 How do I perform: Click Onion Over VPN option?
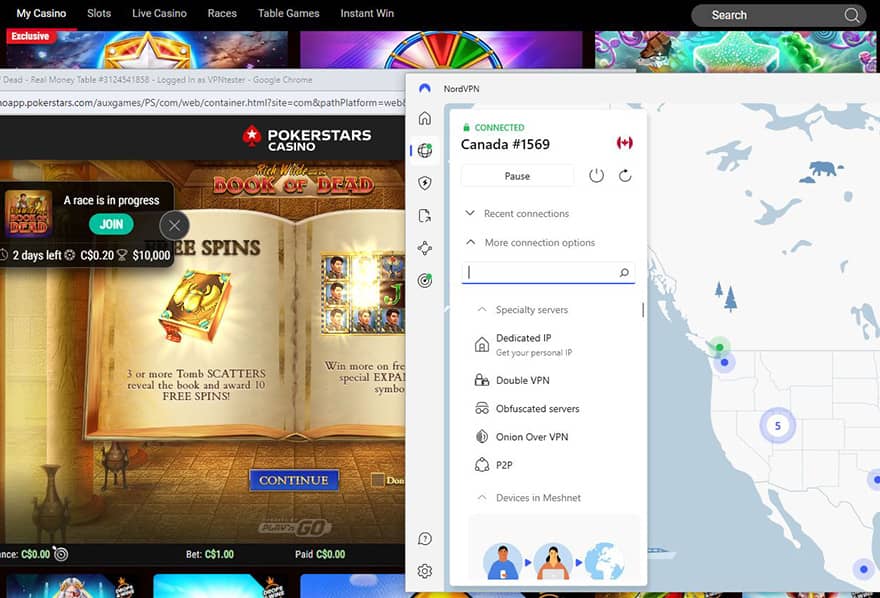(532, 436)
